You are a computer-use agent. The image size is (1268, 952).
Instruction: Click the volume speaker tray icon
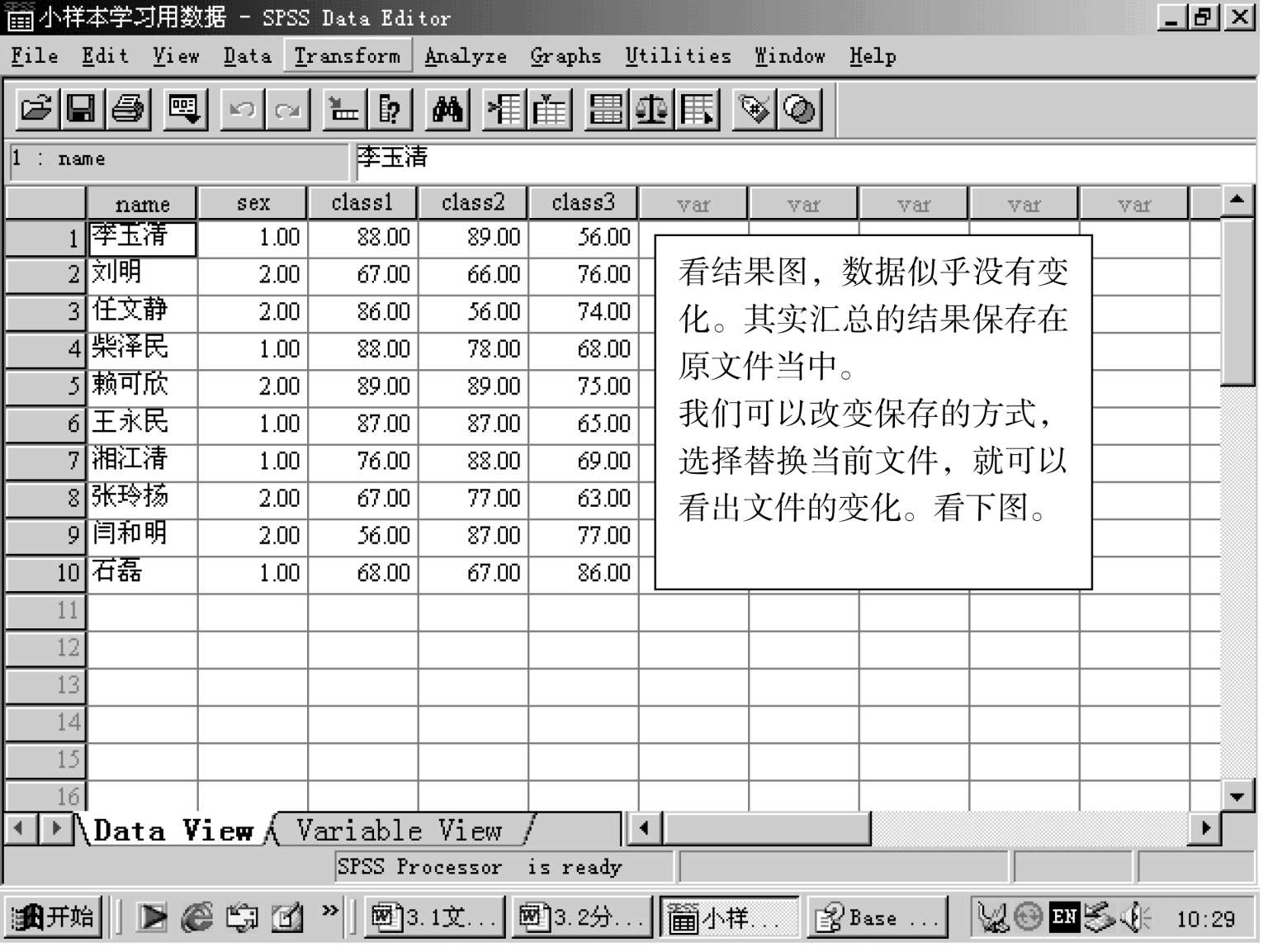1136,917
